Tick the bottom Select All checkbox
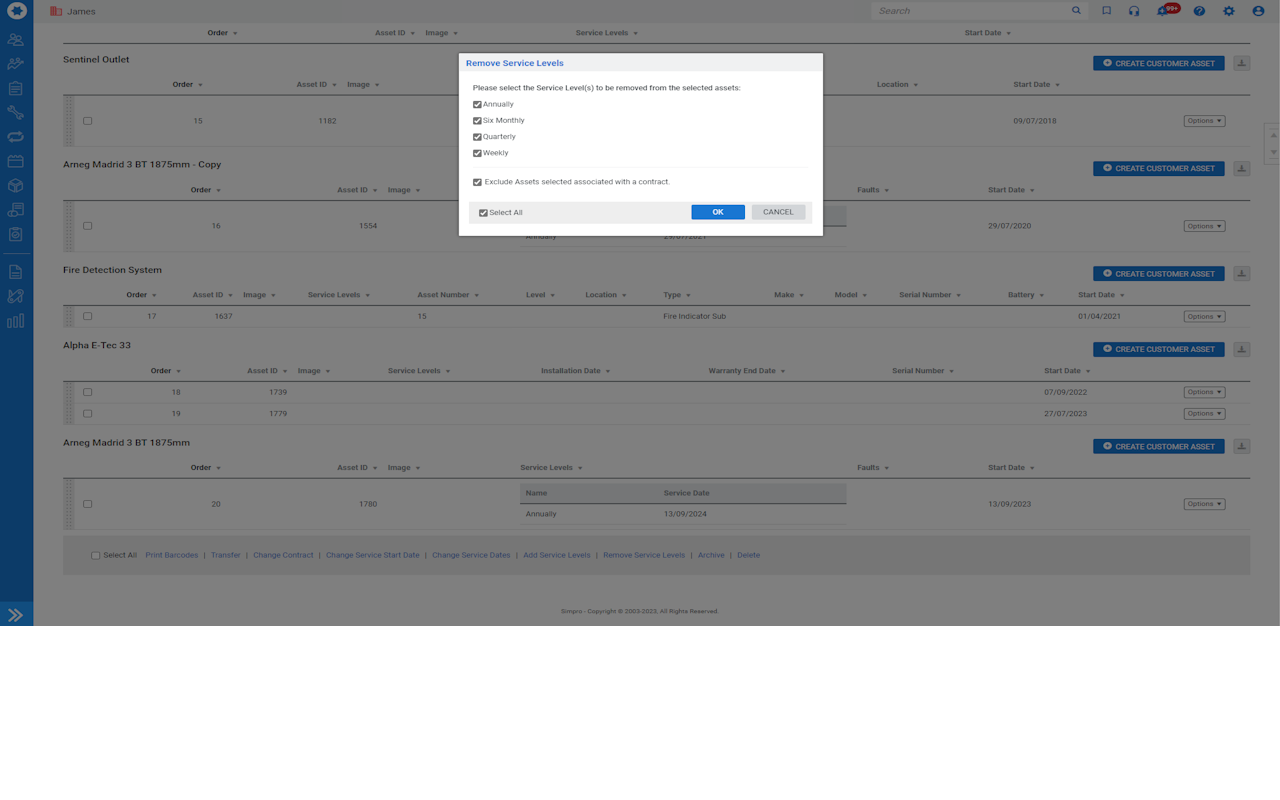Screen dimensions: 1280x800 [x=96, y=555]
